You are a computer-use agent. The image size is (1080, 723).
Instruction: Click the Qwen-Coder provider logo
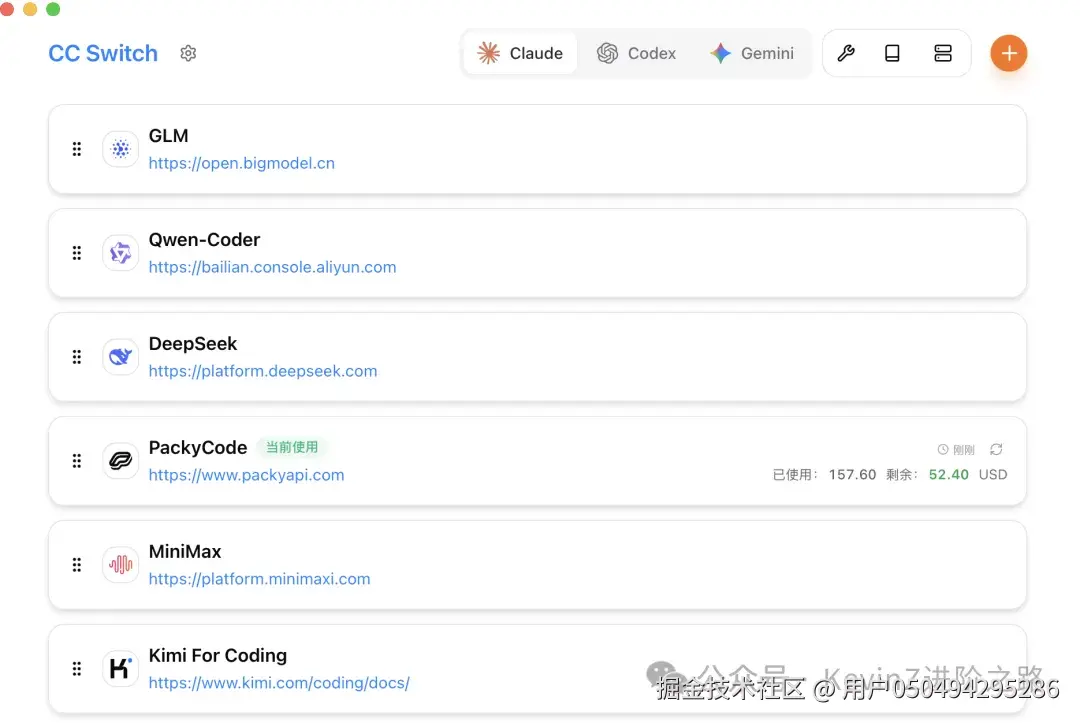pyautogui.click(x=121, y=253)
